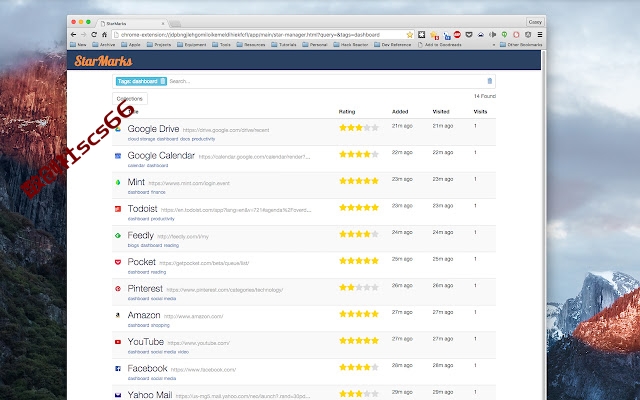The image size is (640, 400).
Task: Open the Chrome hamburger menu
Action: click(x=540, y=35)
